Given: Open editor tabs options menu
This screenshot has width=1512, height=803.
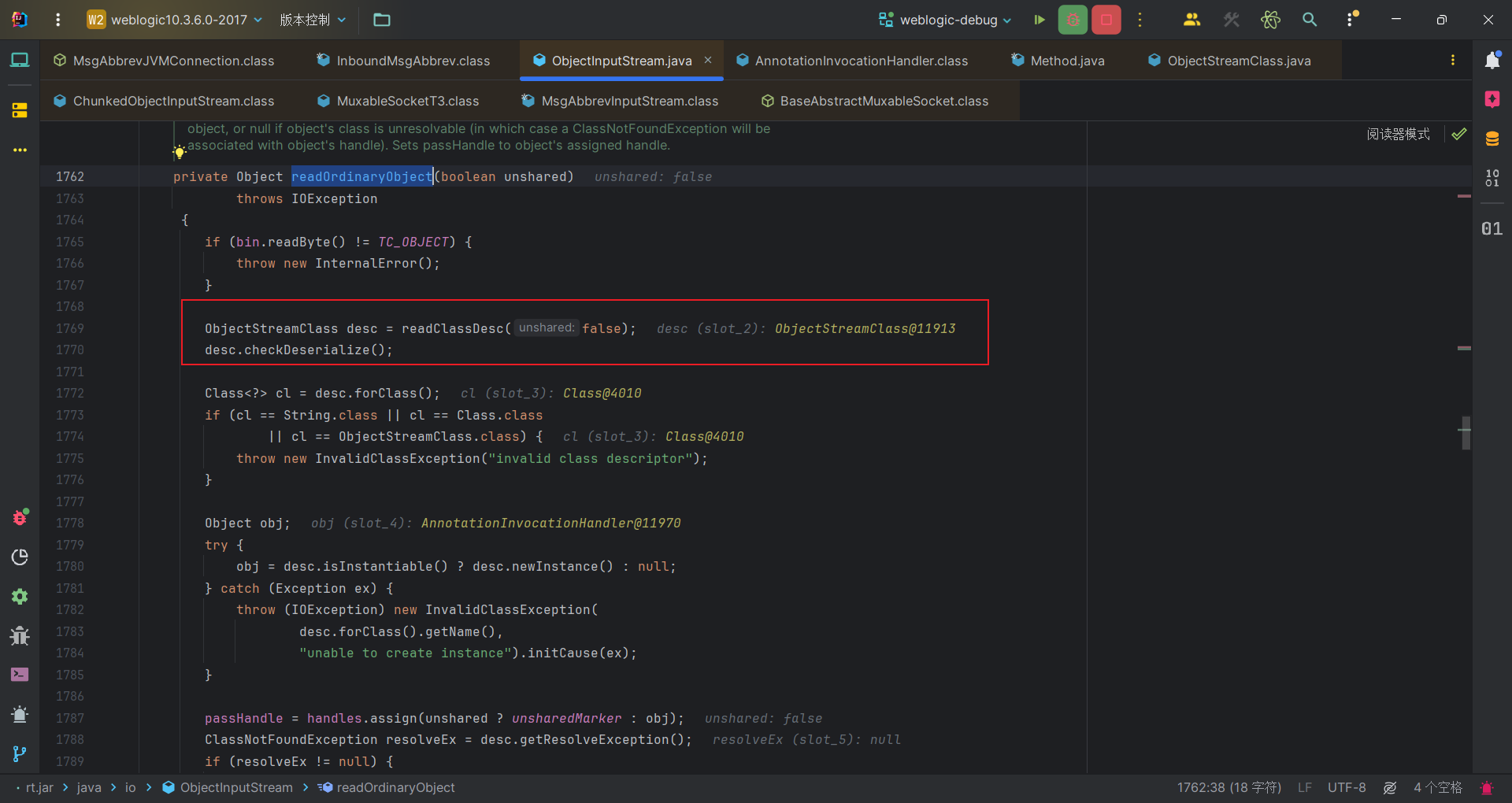Looking at the screenshot, I should point(1453,61).
